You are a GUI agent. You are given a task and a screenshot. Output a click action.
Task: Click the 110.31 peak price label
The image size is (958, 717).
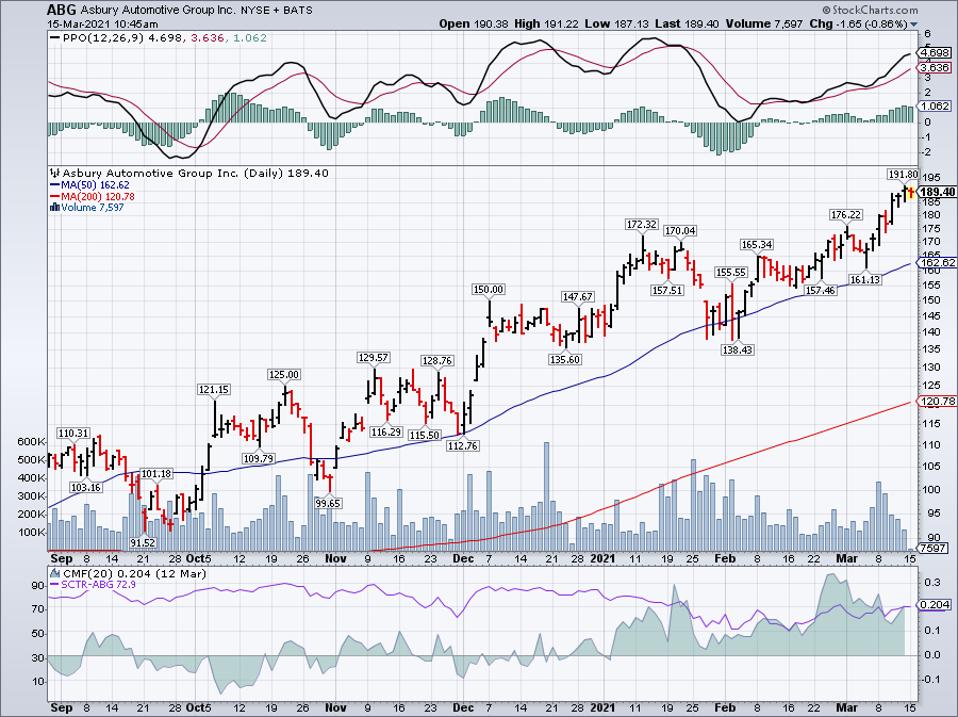tap(73, 433)
